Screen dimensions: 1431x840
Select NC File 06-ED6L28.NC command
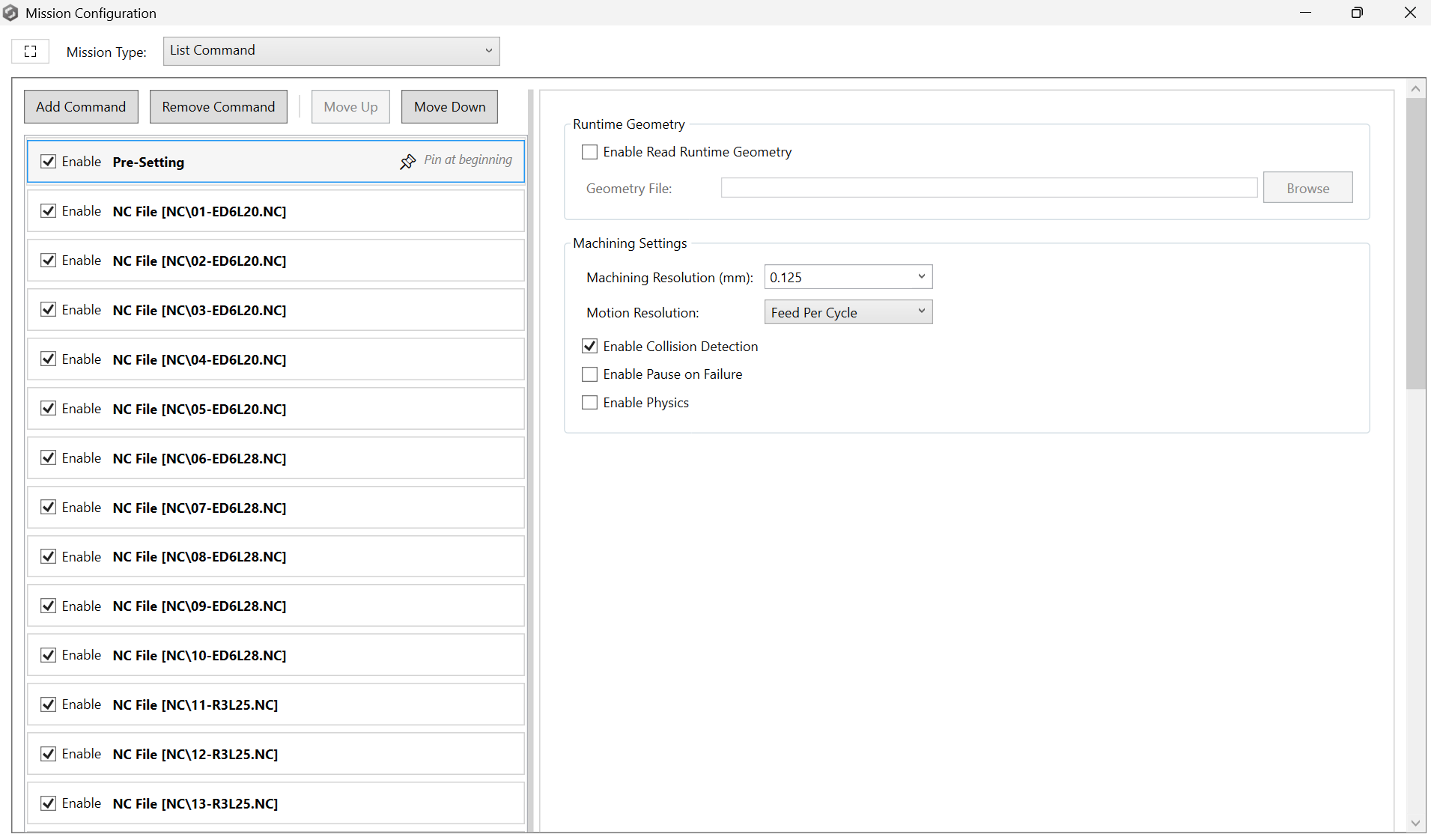coord(199,458)
